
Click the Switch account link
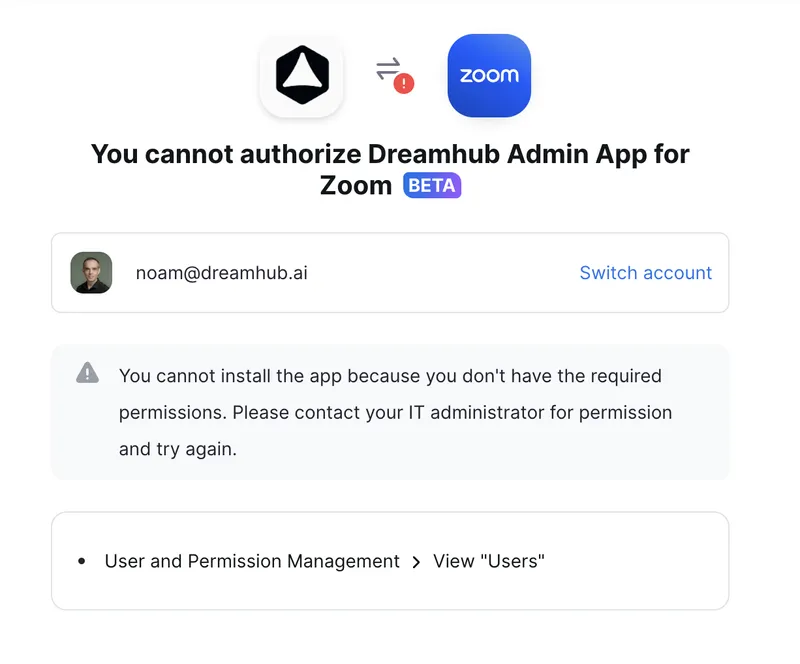[x=645, y=273]
